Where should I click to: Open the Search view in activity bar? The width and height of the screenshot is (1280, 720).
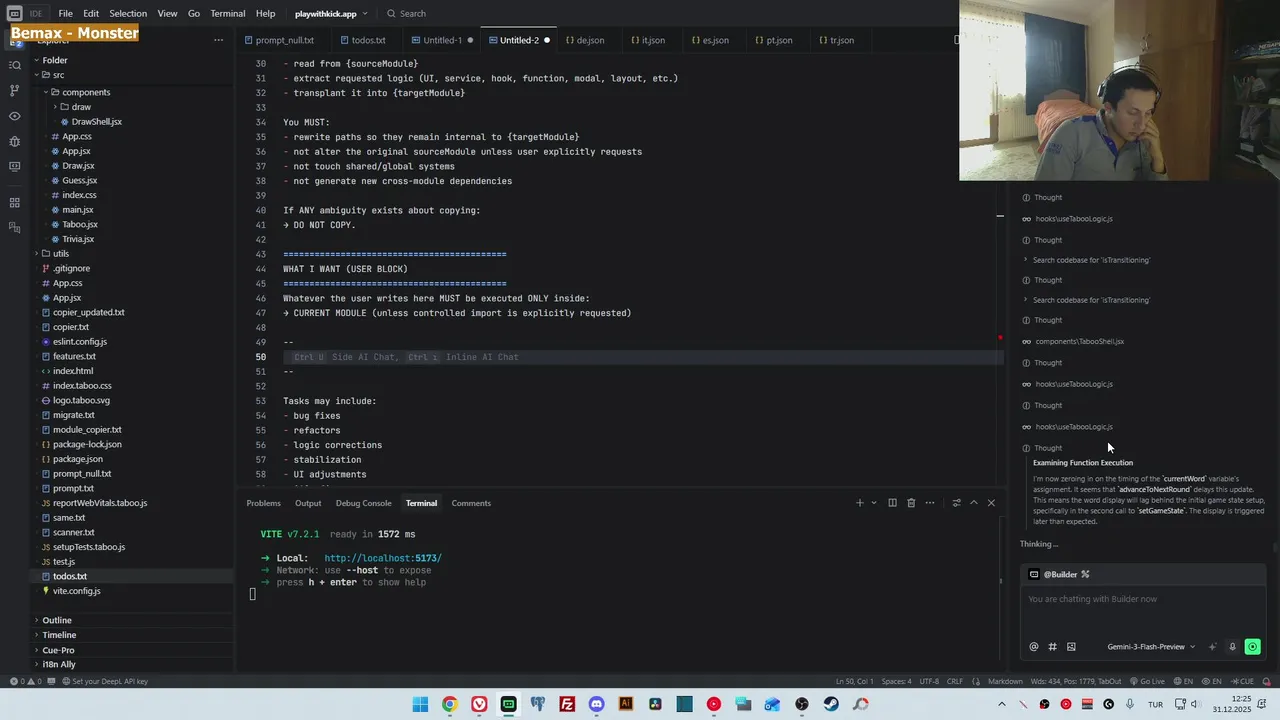14,65
